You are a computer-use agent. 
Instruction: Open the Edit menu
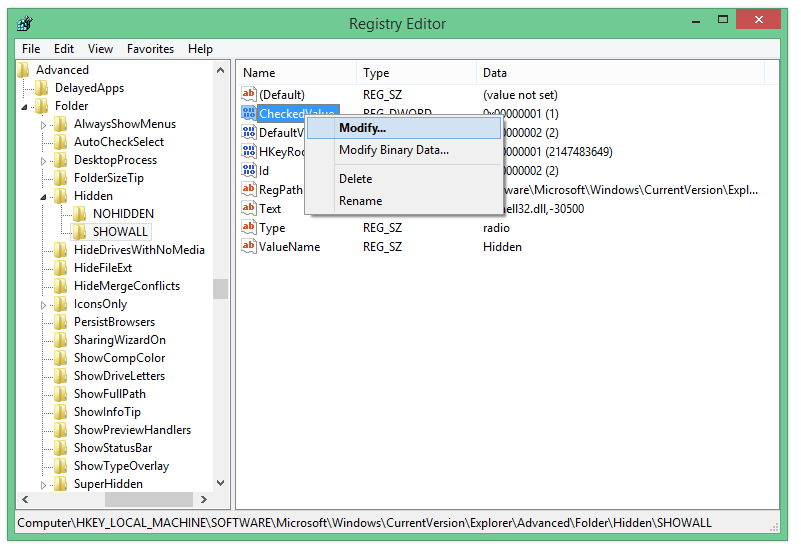pyautogui.click(x=64, y=49)
